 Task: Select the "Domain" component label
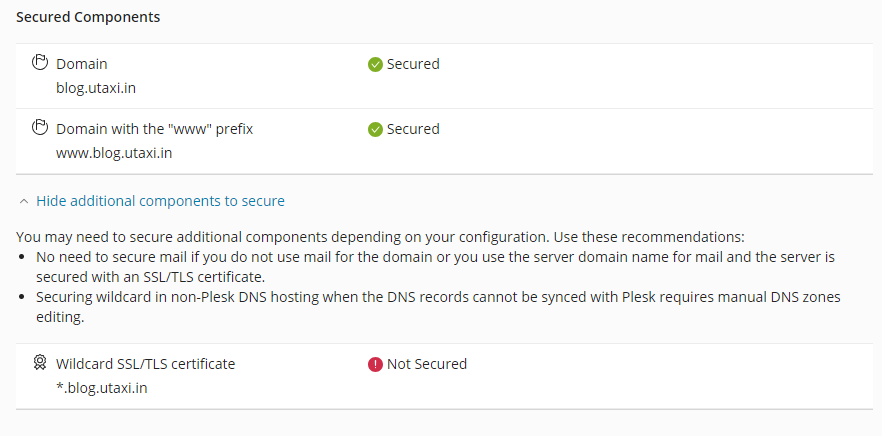click(81, 64)
